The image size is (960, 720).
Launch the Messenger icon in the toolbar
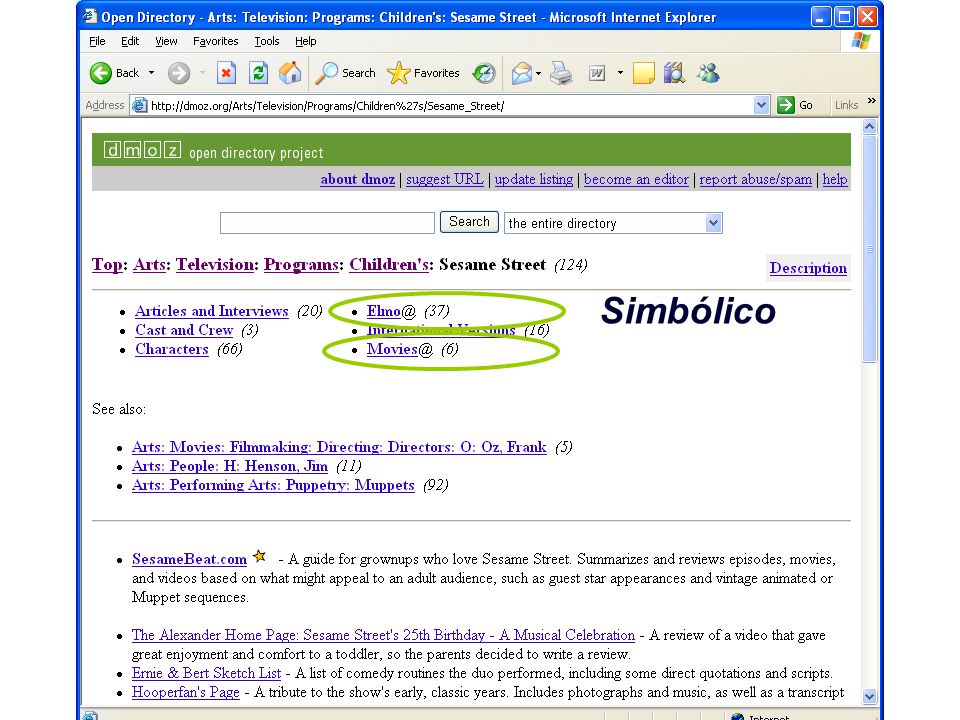[708, 73]
